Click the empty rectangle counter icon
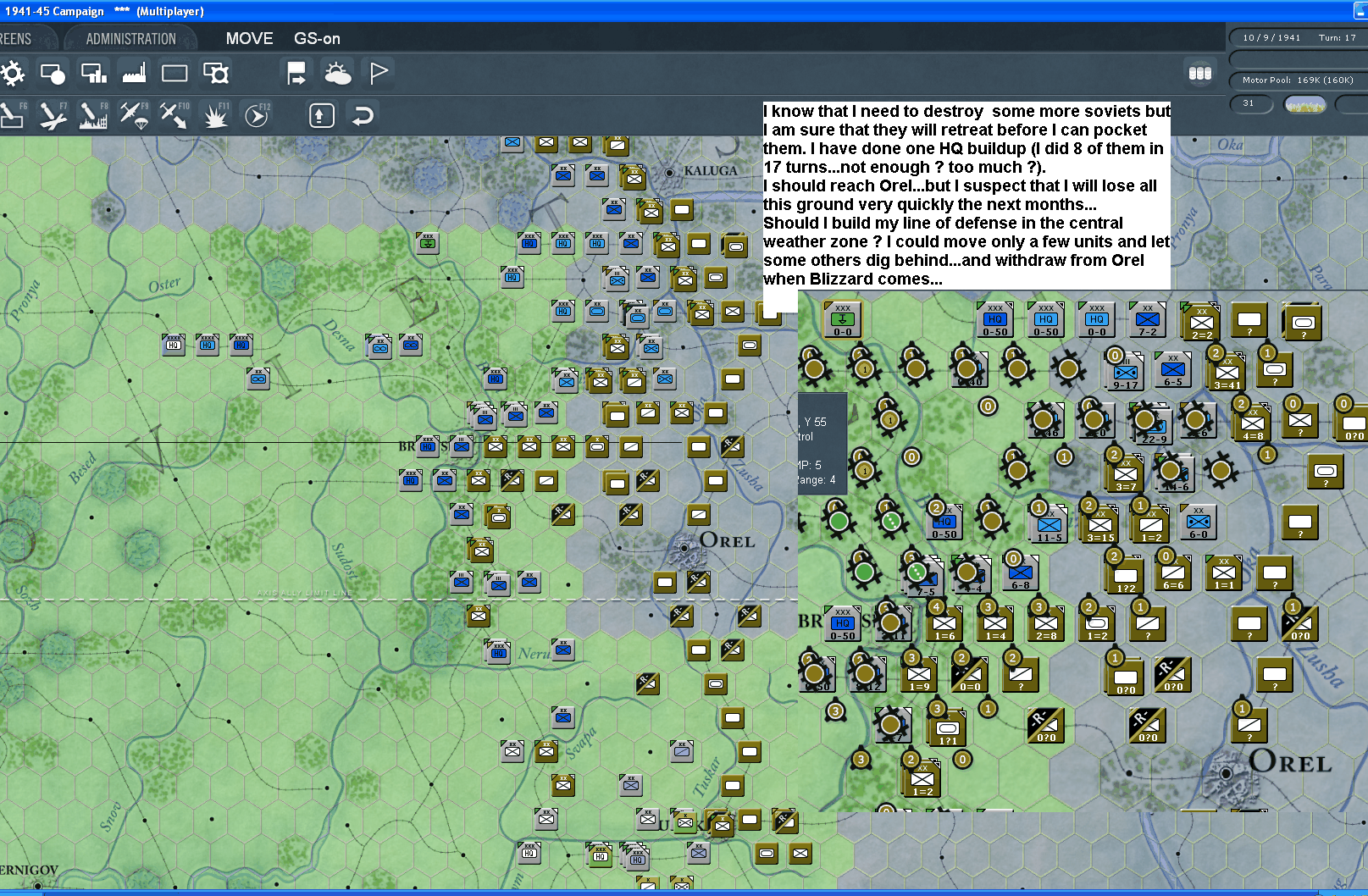This screenshot has height=896, width=1368. 174,74
